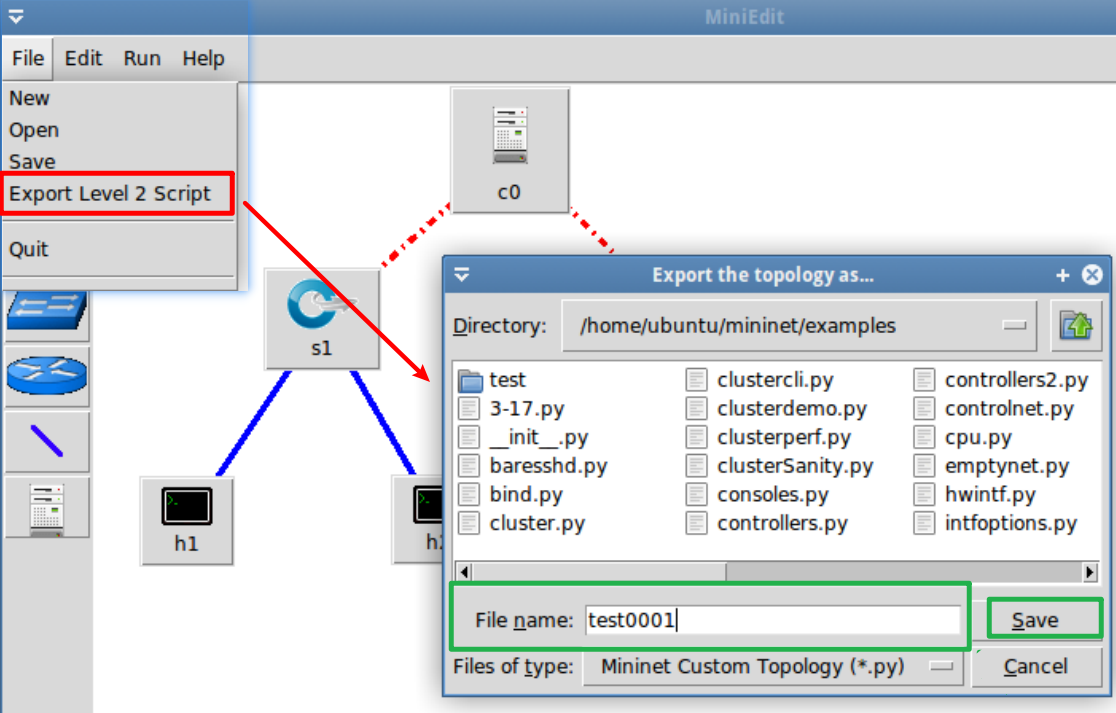This screenshot has height=713, width=1116.
Task: Open the Help menu
Action: [204, 58]
